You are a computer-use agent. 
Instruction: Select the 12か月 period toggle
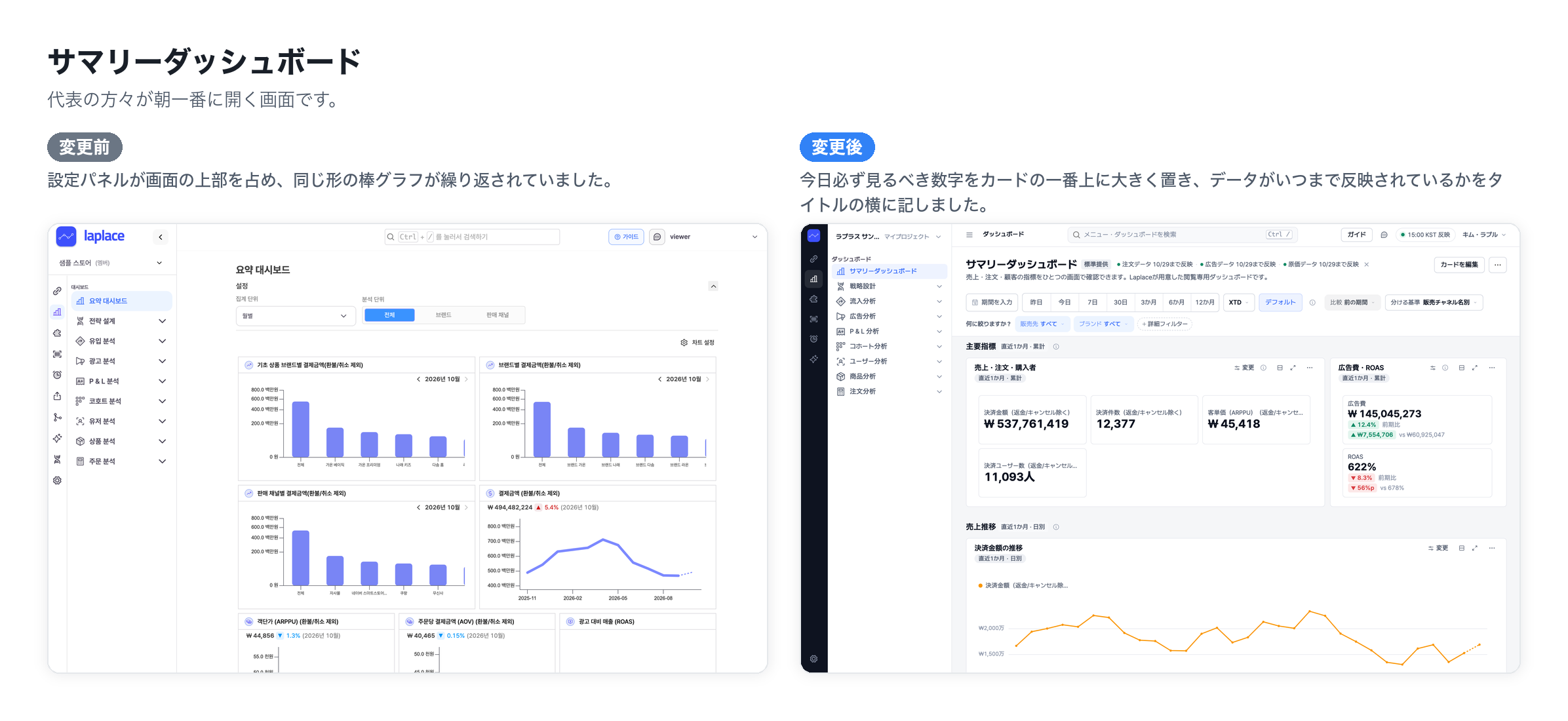point(1204,302)
